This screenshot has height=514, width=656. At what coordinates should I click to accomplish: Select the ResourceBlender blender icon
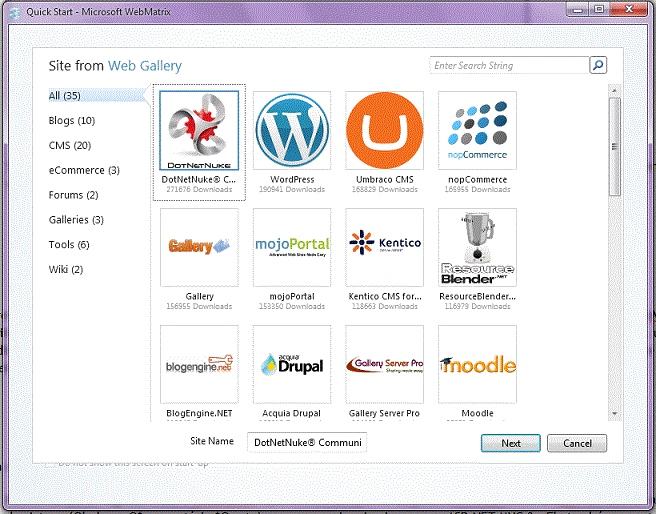pyautogui.click(x=477, y=247)
